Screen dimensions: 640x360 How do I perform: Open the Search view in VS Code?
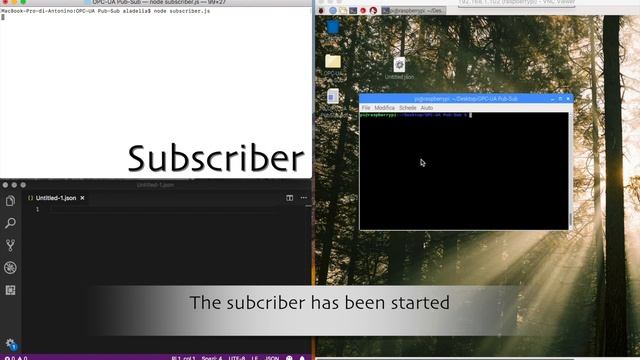(x=10, y=223)
